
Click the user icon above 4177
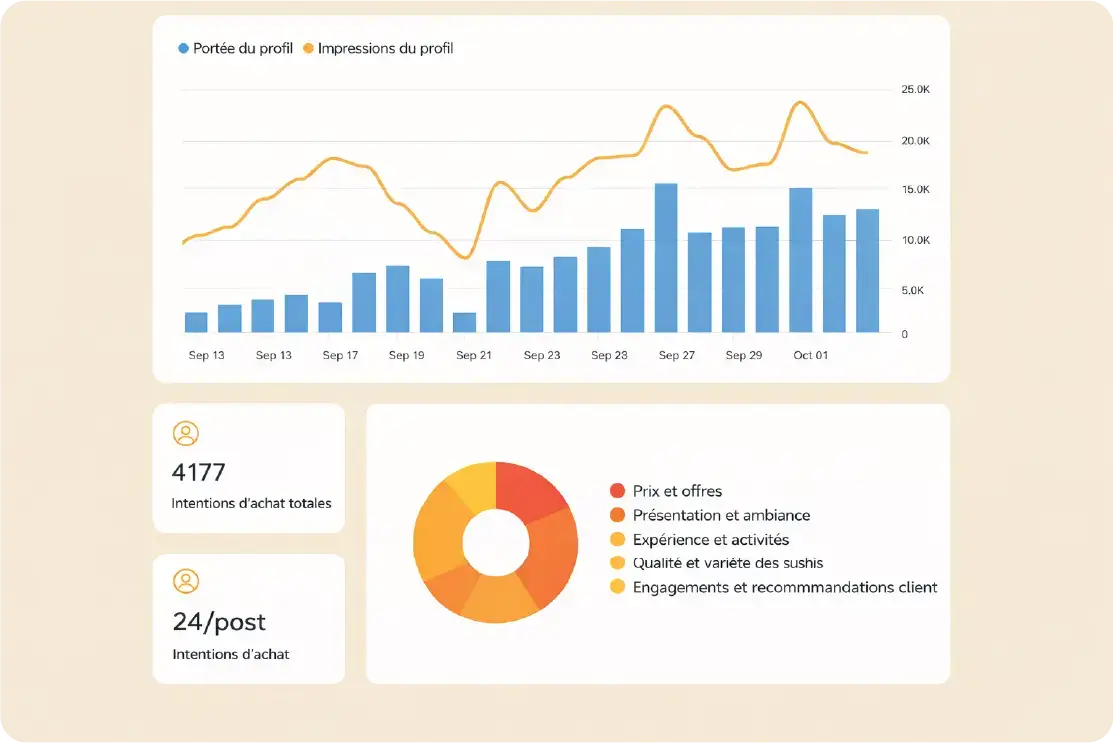click(186, 433)
